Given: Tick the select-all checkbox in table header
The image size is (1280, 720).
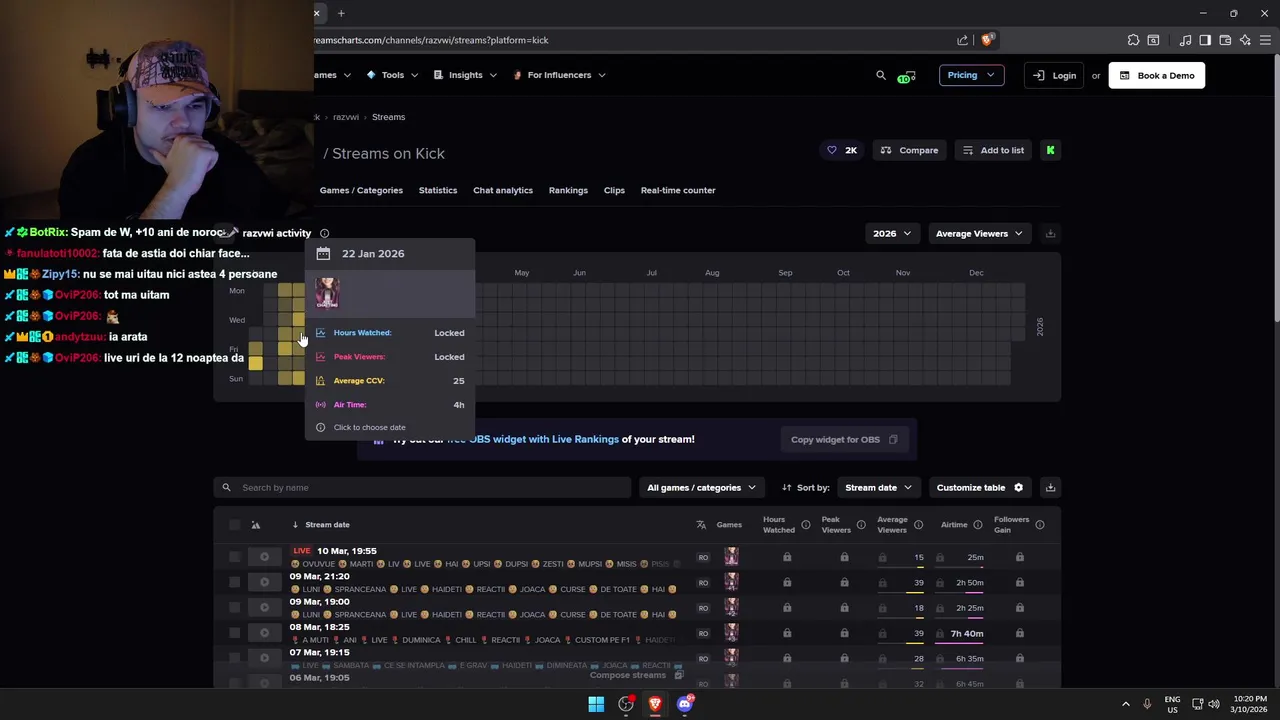Looking at the screenshot, I should coord(234,525).
